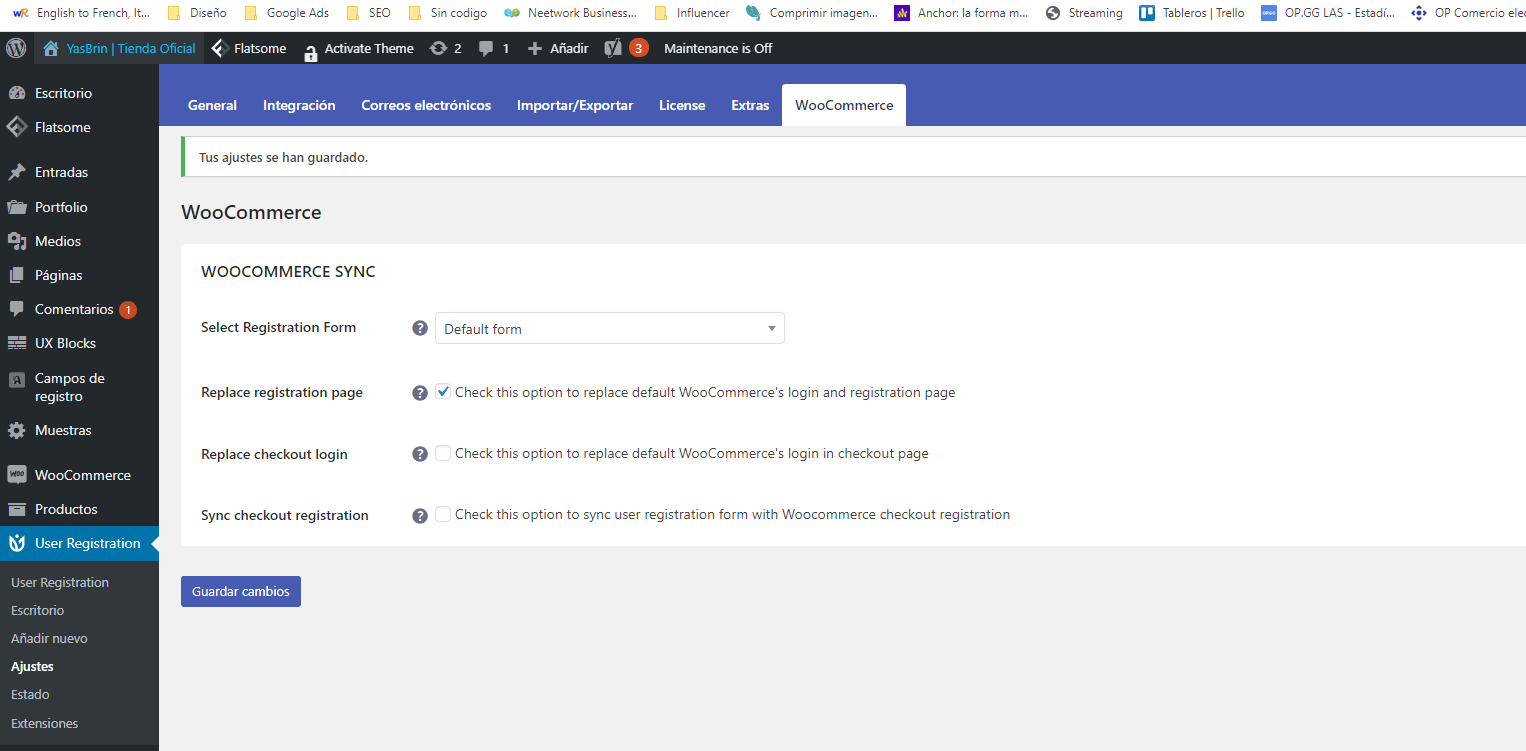The image size is (1526, 751).
Task: Open the Default form registration dropdown
Action: (x=610, y=328)
